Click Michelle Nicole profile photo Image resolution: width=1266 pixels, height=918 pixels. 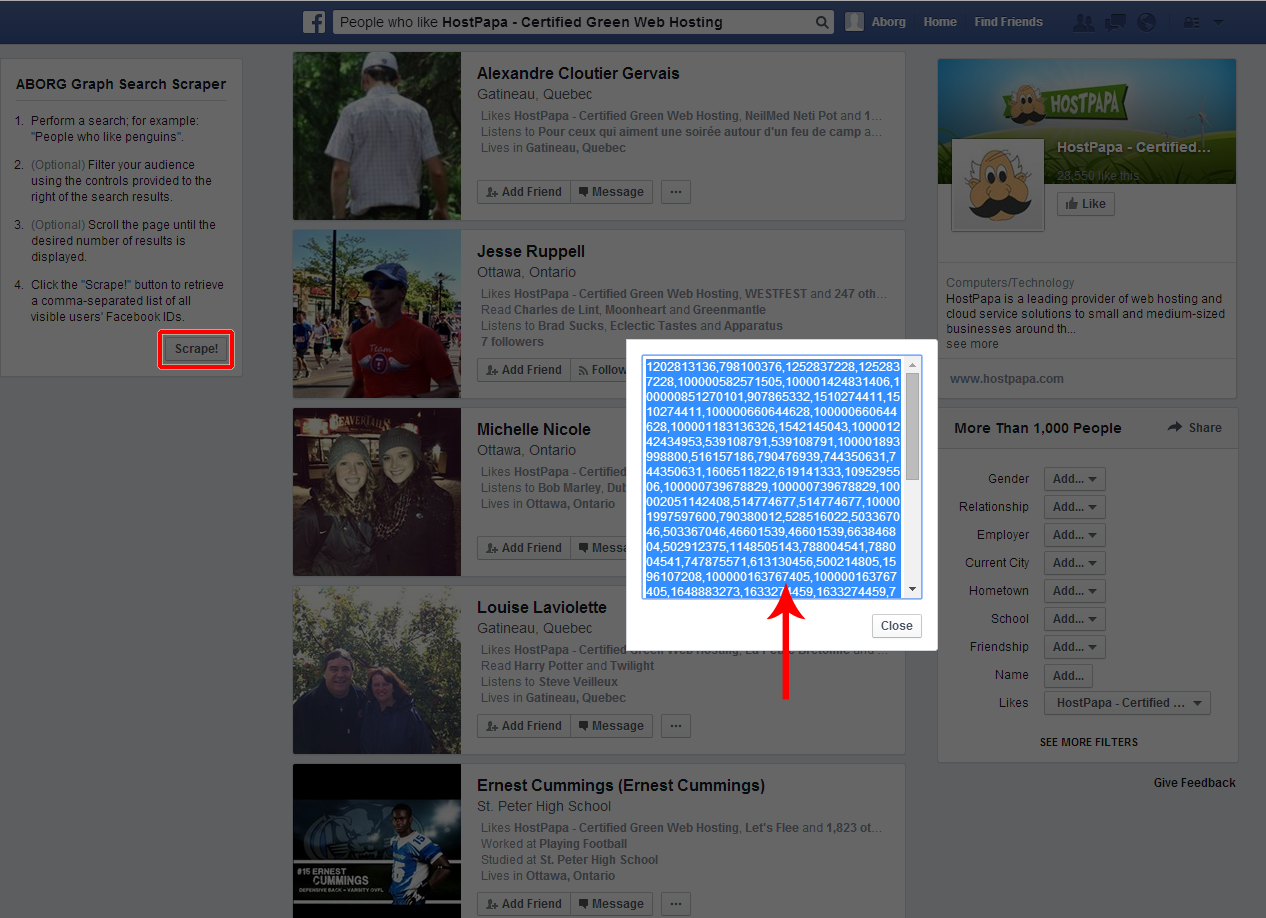[x=377, y=492]
